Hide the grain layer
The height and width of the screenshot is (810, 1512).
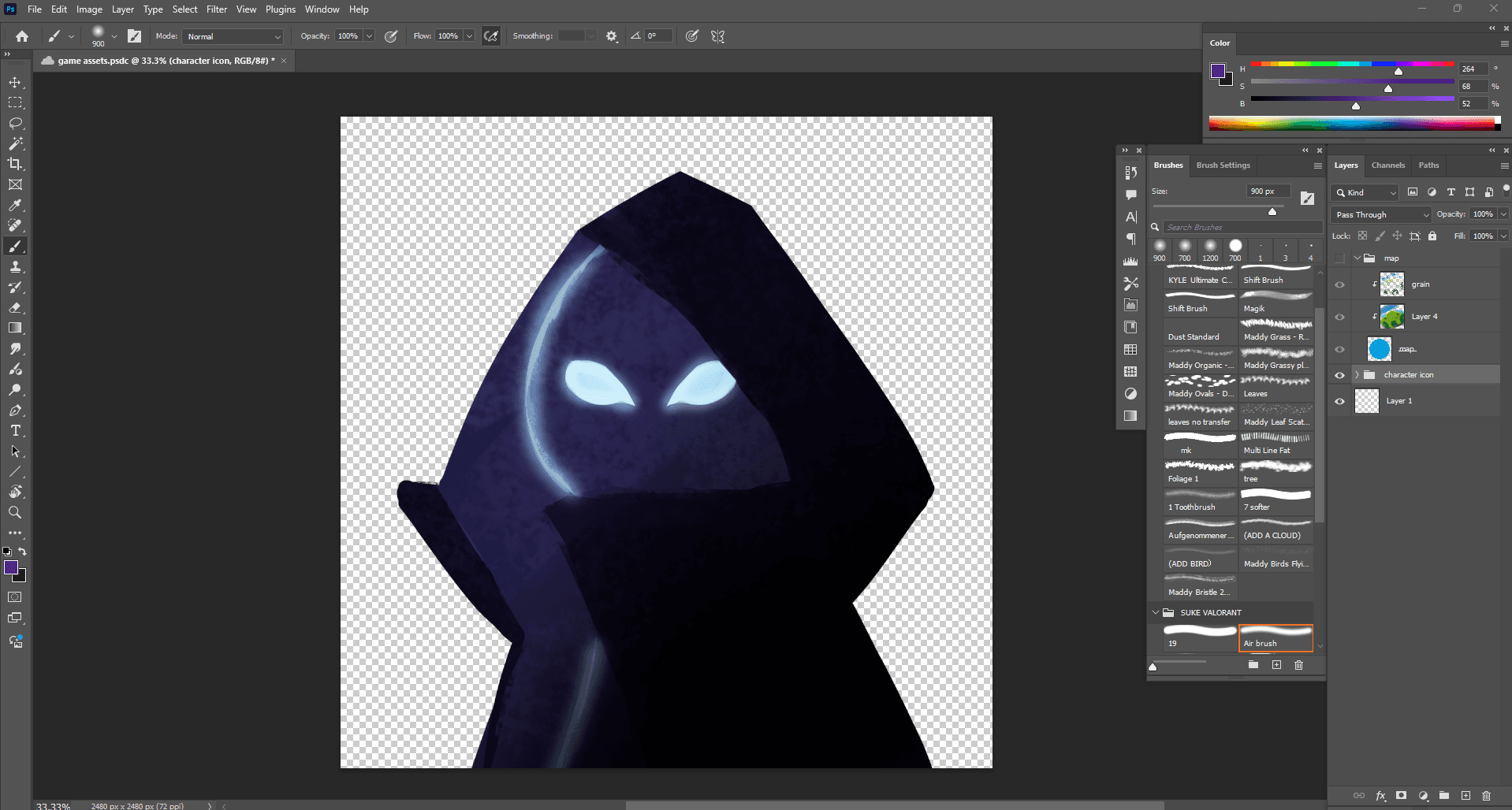pyautogui.click(x=1339, y=284)
